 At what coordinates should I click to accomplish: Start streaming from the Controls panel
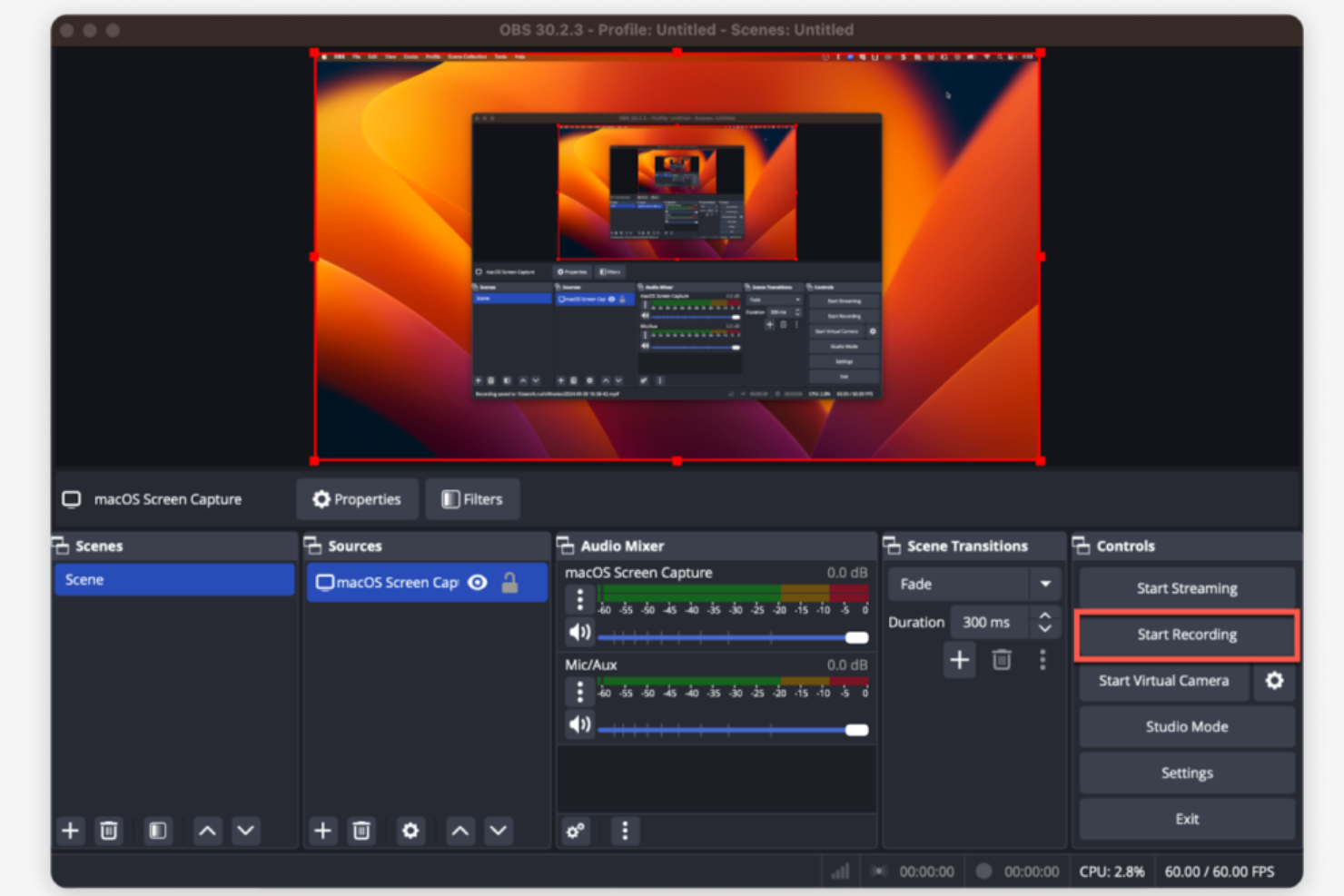pyautogui.click(x=1186, y=587)
